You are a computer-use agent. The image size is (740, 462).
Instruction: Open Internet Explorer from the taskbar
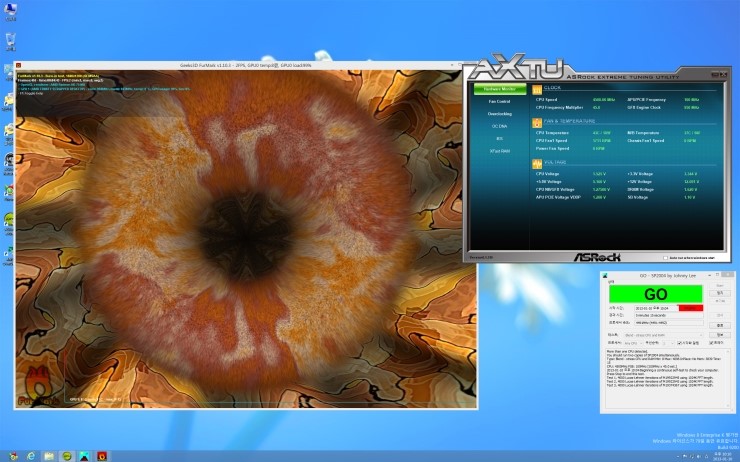click(32, 455)
